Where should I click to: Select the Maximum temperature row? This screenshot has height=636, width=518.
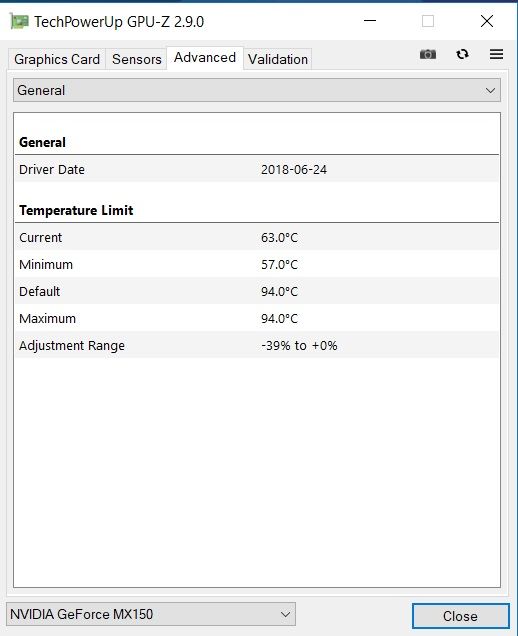point(257,318)
